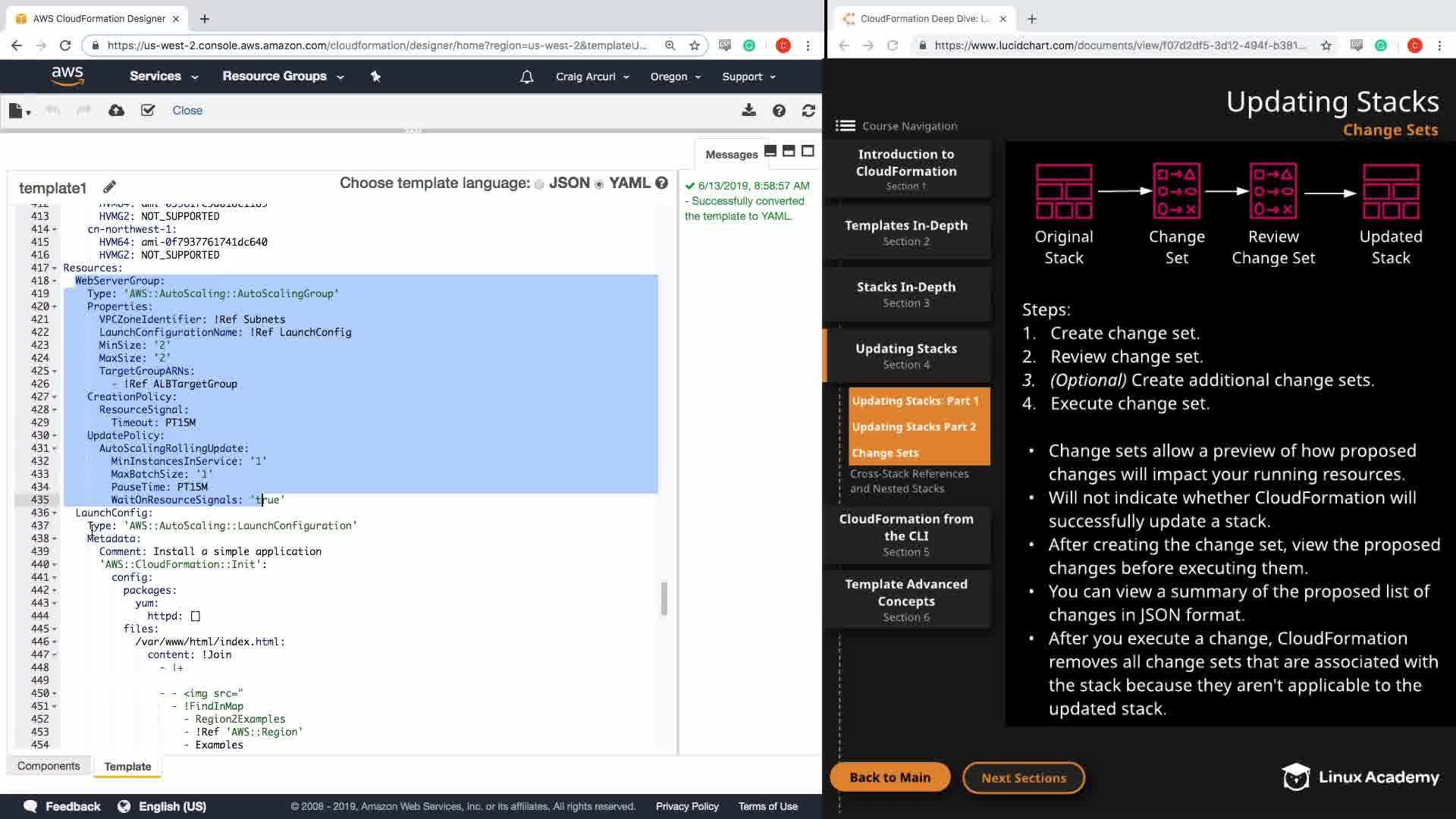Screen dimensions: 1456x819
Task: Click the pin shortcut icon in the AWS navbar
Action: [375, 77]
